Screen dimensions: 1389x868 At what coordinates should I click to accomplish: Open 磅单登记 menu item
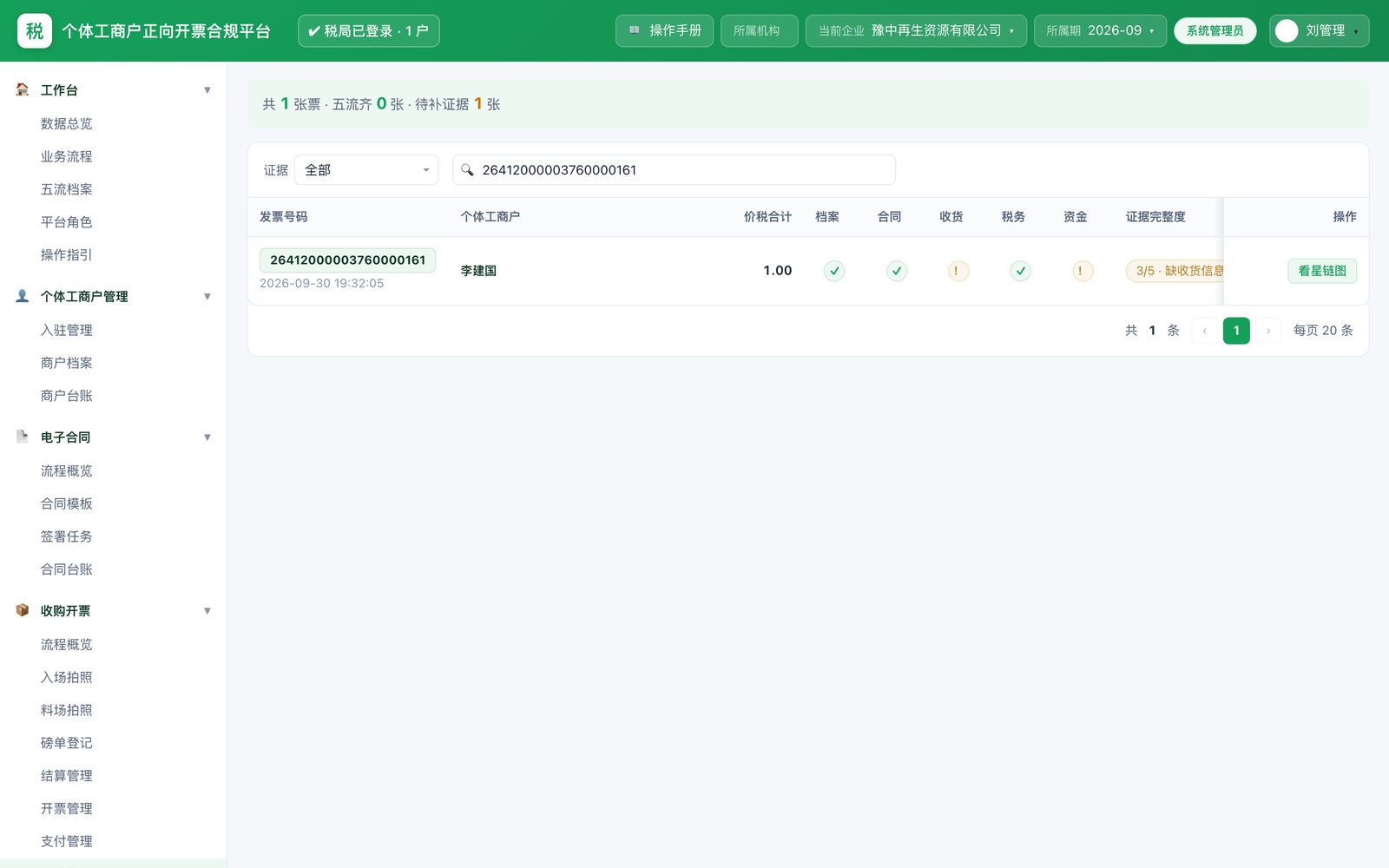[x=67, y=743]
